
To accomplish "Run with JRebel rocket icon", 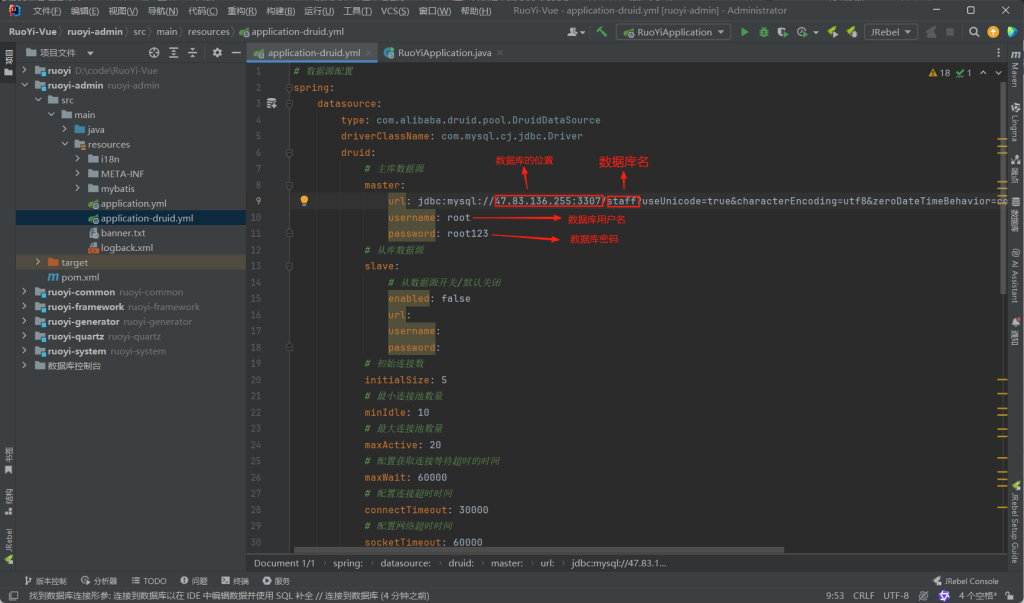I will 833,32.
